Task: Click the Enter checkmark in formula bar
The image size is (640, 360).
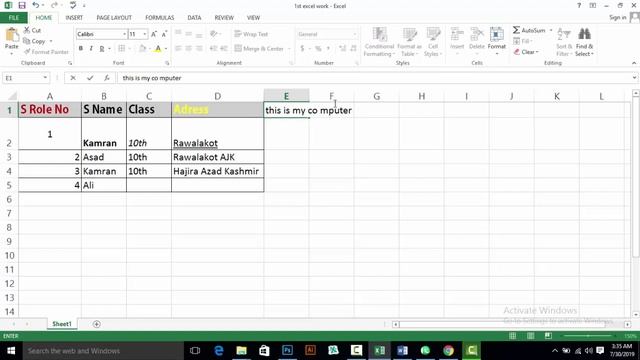Action: pos(90,78)
